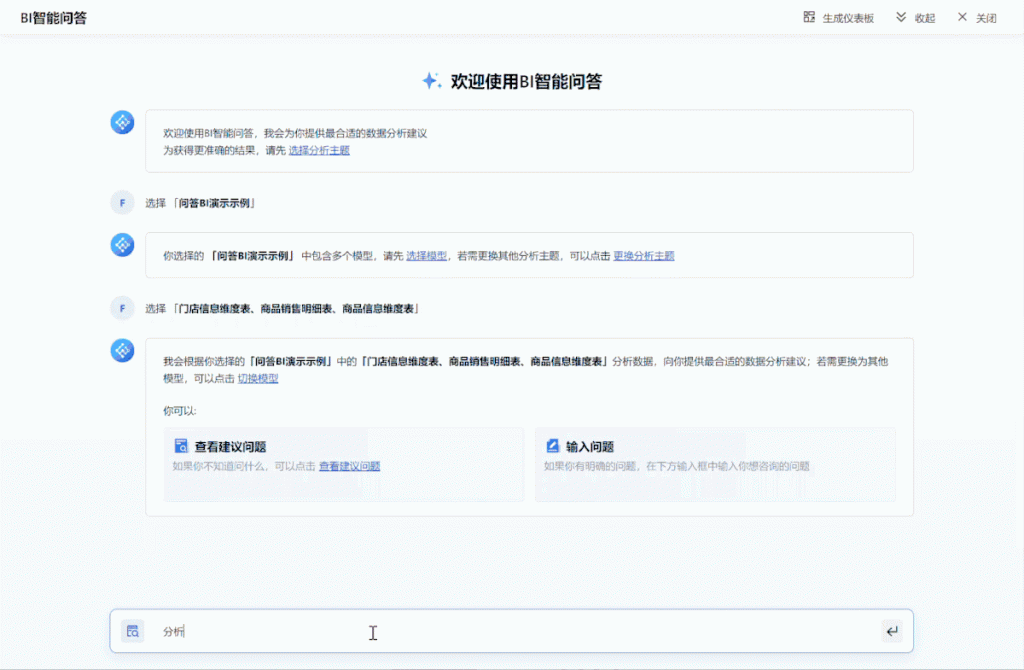Image resolution: width=1024 pixels, height=670 pixels.
Task: Click the 收起 label
Action: coord(925,18)
